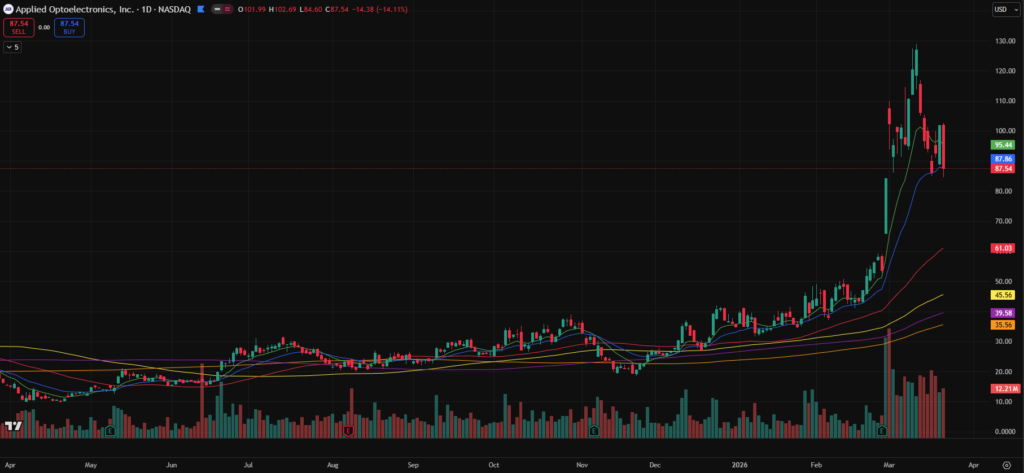The image size is (1024, 473).
Task: Click the yellow 45.56 moving average label
Action: (x=1003, y=295)
